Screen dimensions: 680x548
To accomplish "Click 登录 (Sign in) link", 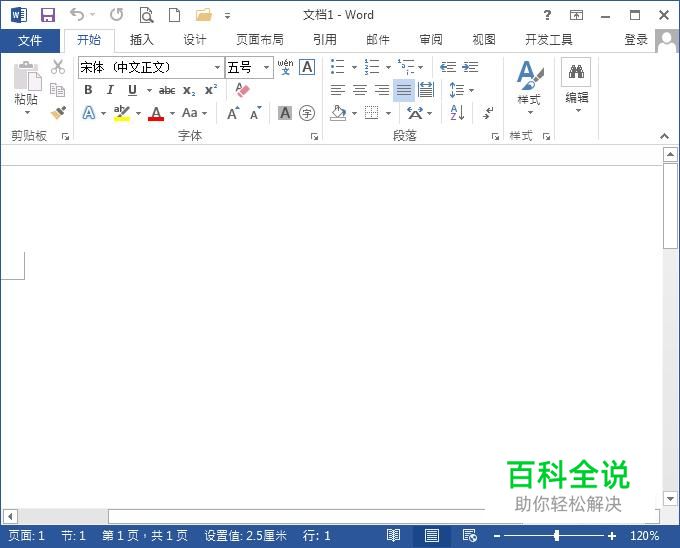I will (636, 40).
